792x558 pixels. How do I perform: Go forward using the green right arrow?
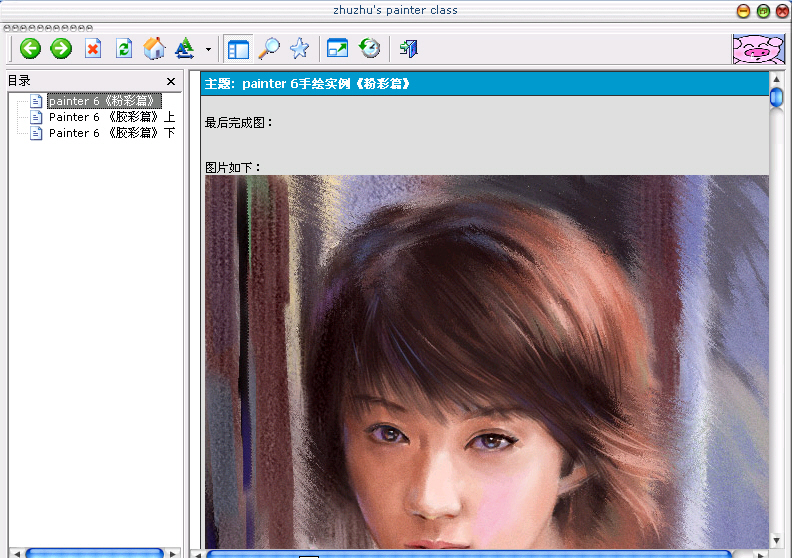click(61, 48)
